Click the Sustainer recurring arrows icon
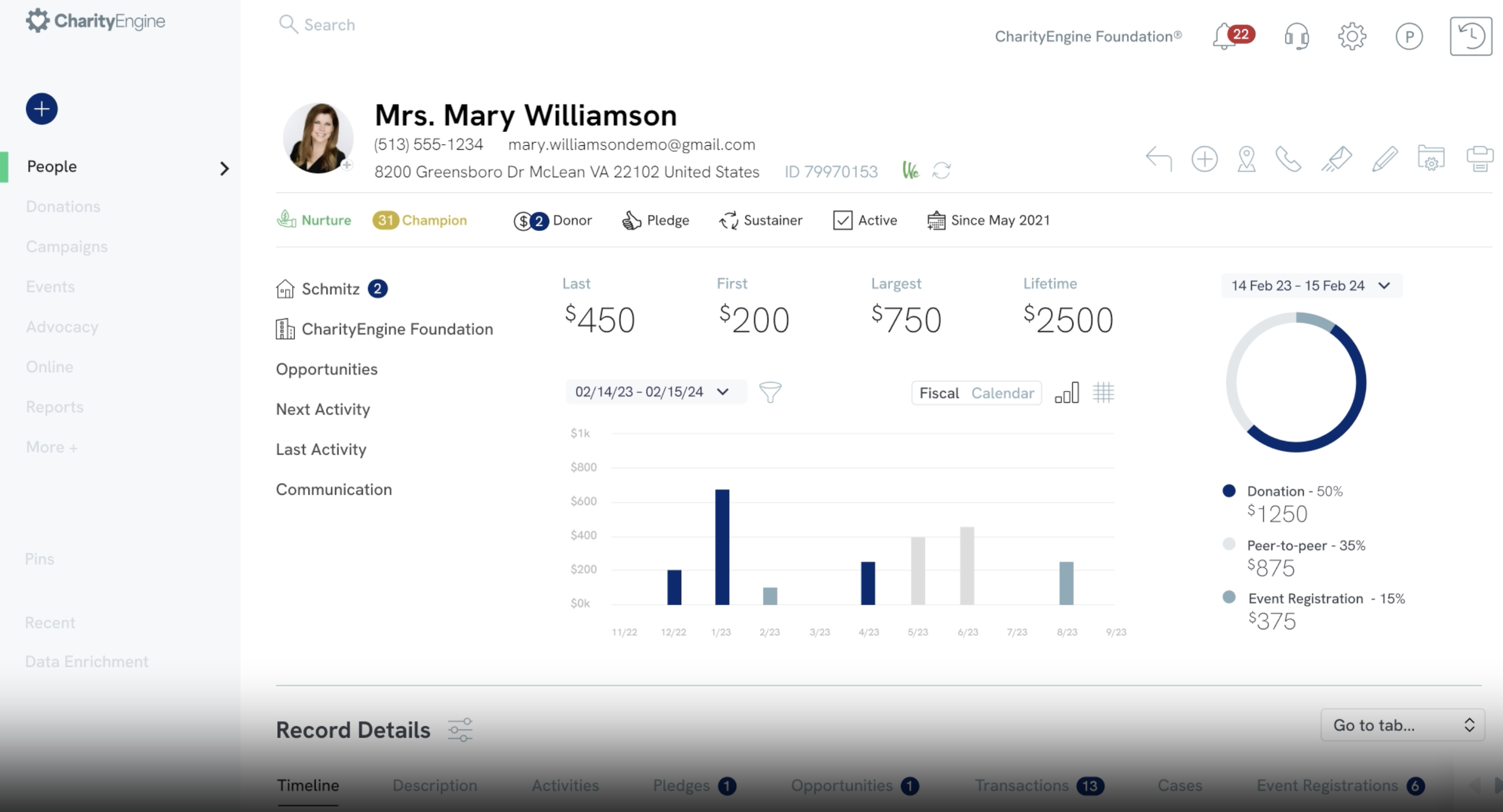 (729, 221)
